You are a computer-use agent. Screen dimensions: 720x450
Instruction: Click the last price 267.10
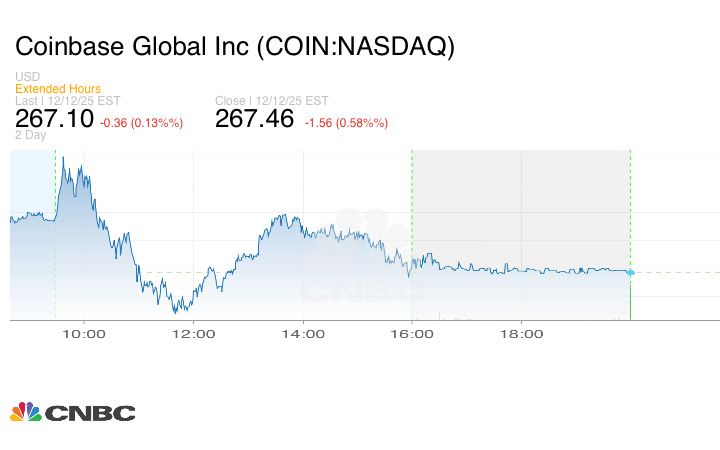pyautogui.click(x=54, y=119)
